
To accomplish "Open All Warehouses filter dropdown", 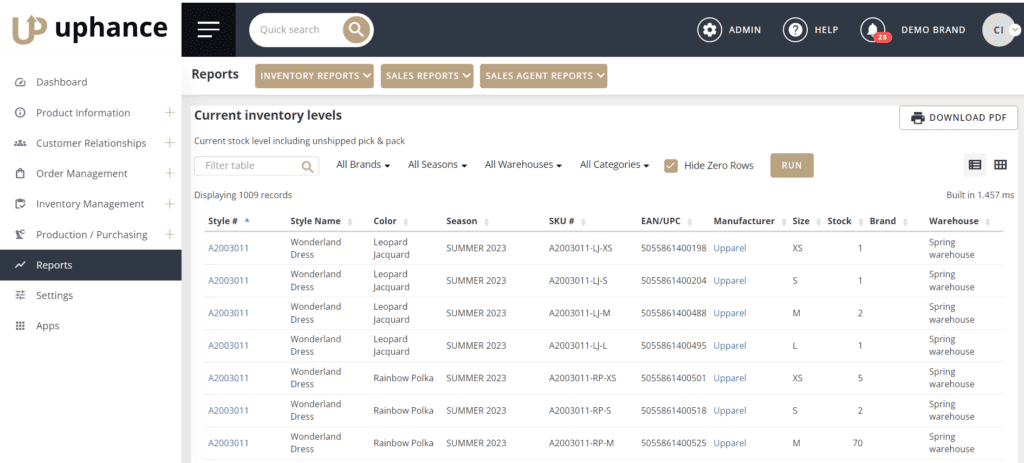I will point(523,165).
